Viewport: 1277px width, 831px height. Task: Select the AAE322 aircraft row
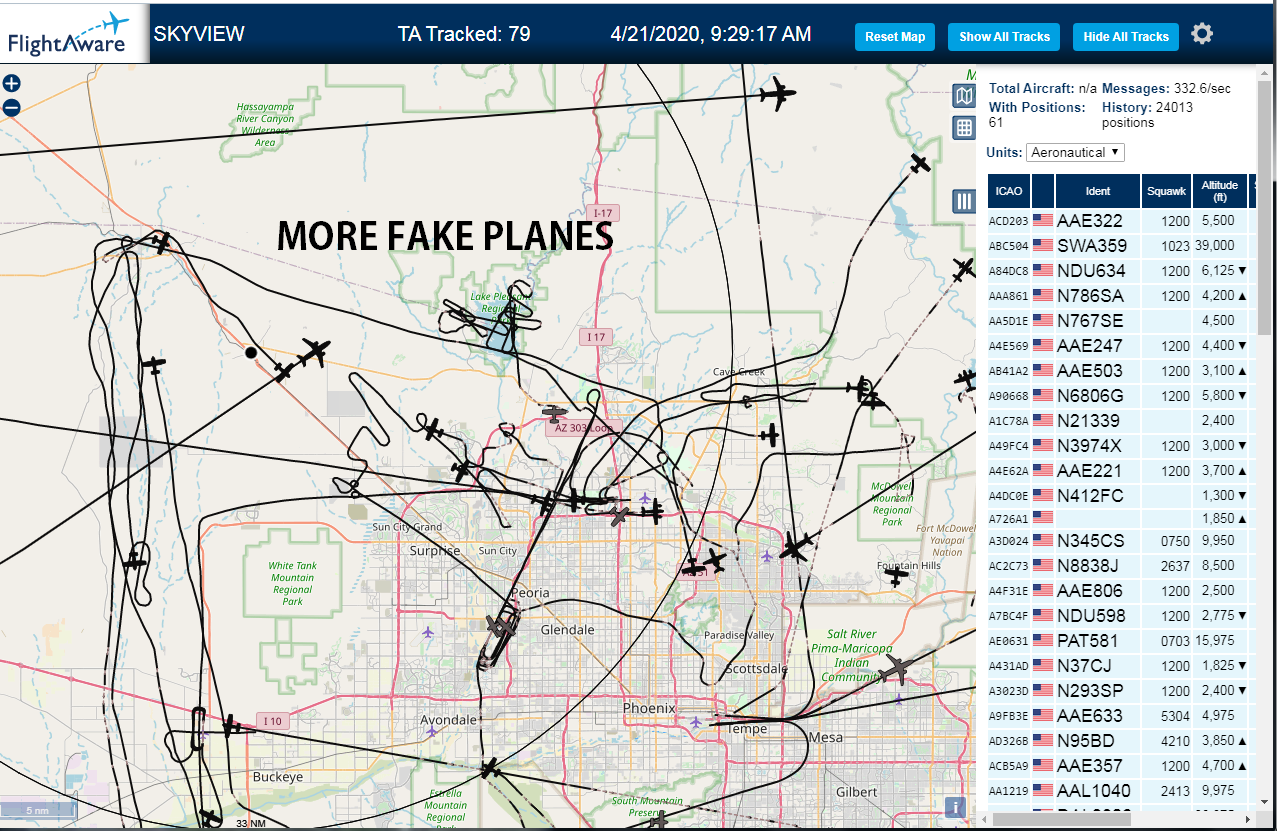coord(1121,221)
